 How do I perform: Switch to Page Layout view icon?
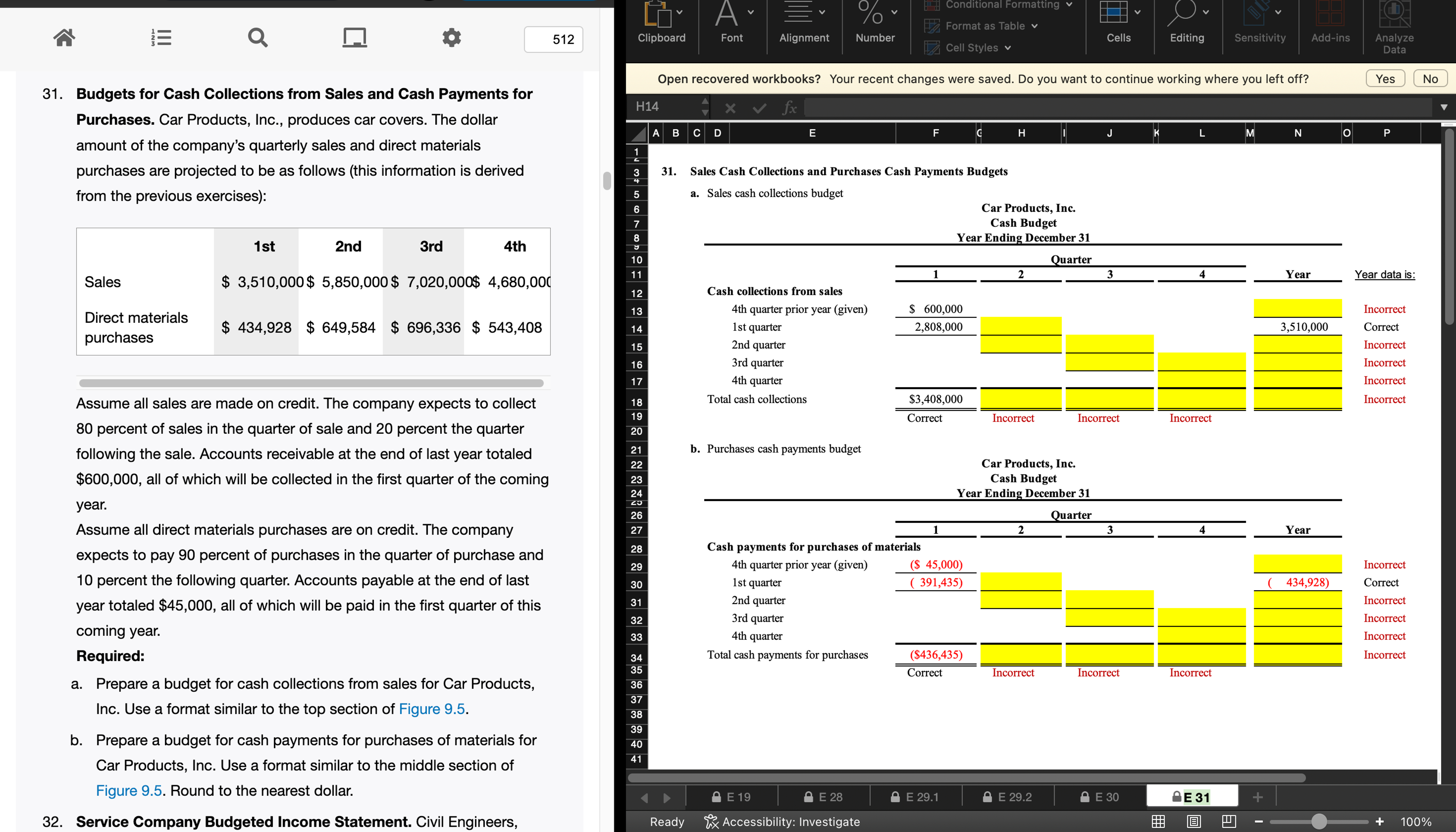(x=1194, y=822)
